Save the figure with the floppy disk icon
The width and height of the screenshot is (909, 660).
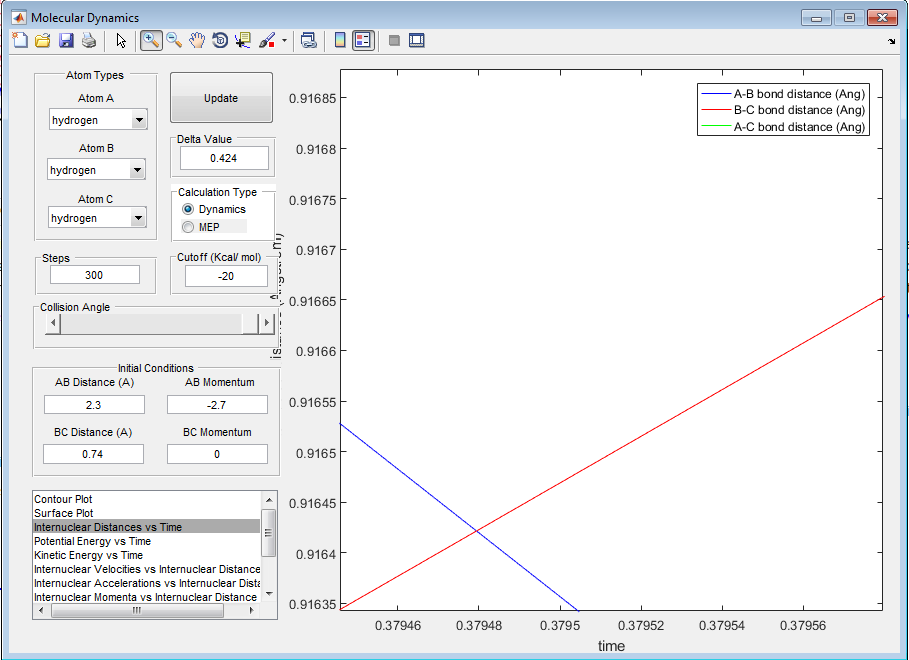click(66, 40)
